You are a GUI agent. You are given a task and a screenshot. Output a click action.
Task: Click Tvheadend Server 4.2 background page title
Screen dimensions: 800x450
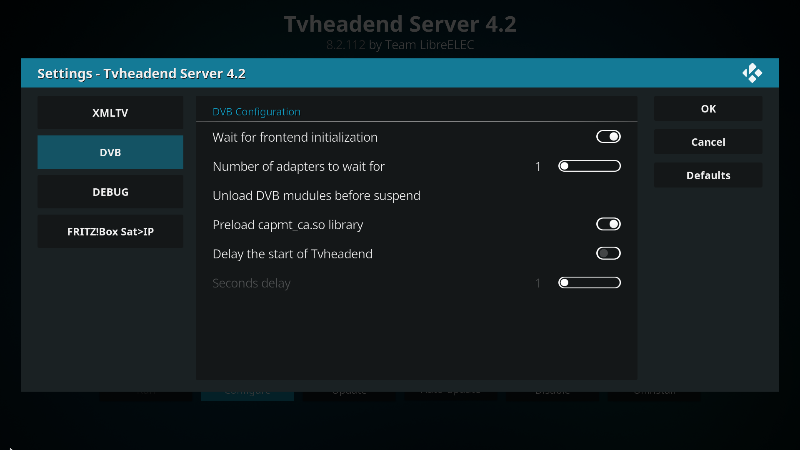pos(400,24)
